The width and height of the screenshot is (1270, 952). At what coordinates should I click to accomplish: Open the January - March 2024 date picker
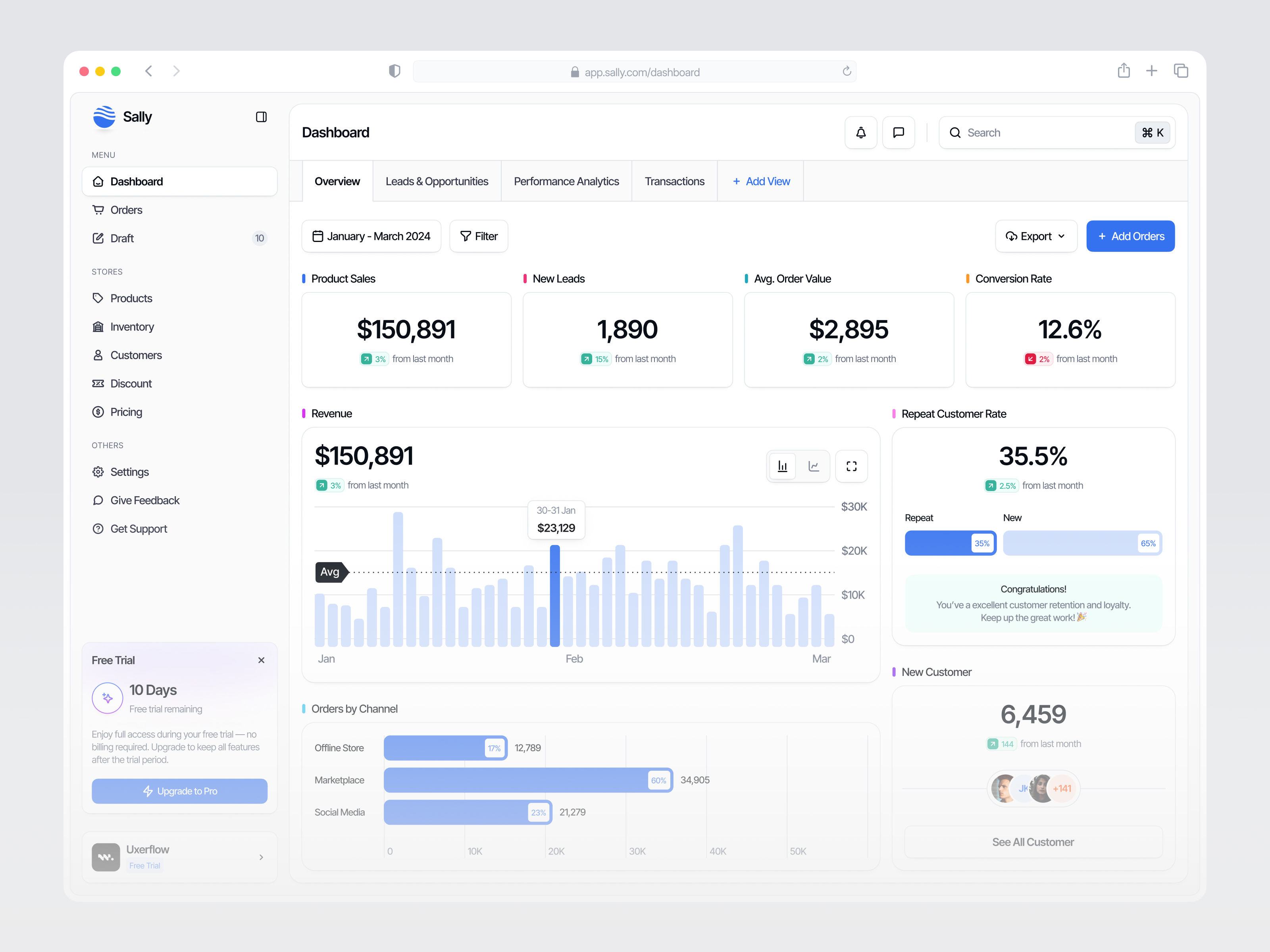coord(371,236)
